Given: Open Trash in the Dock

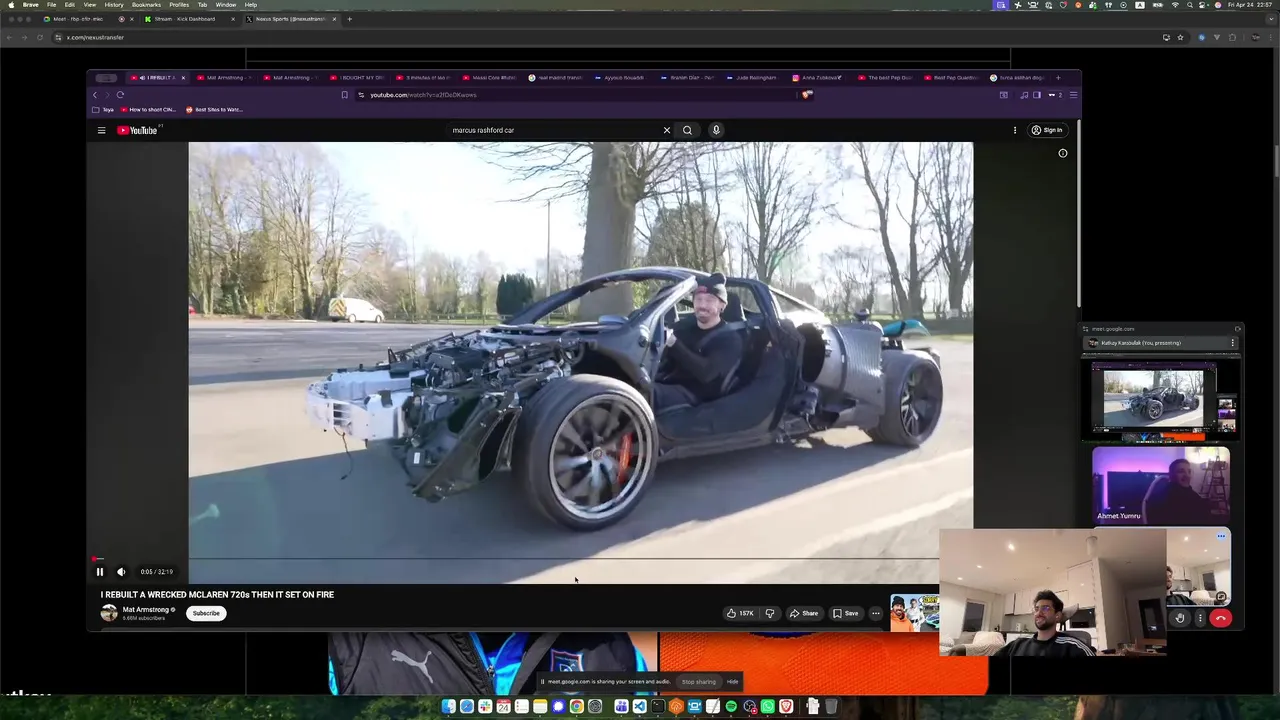Looking at the screenshot, I should pyautogui.click(x=831, y=707).
